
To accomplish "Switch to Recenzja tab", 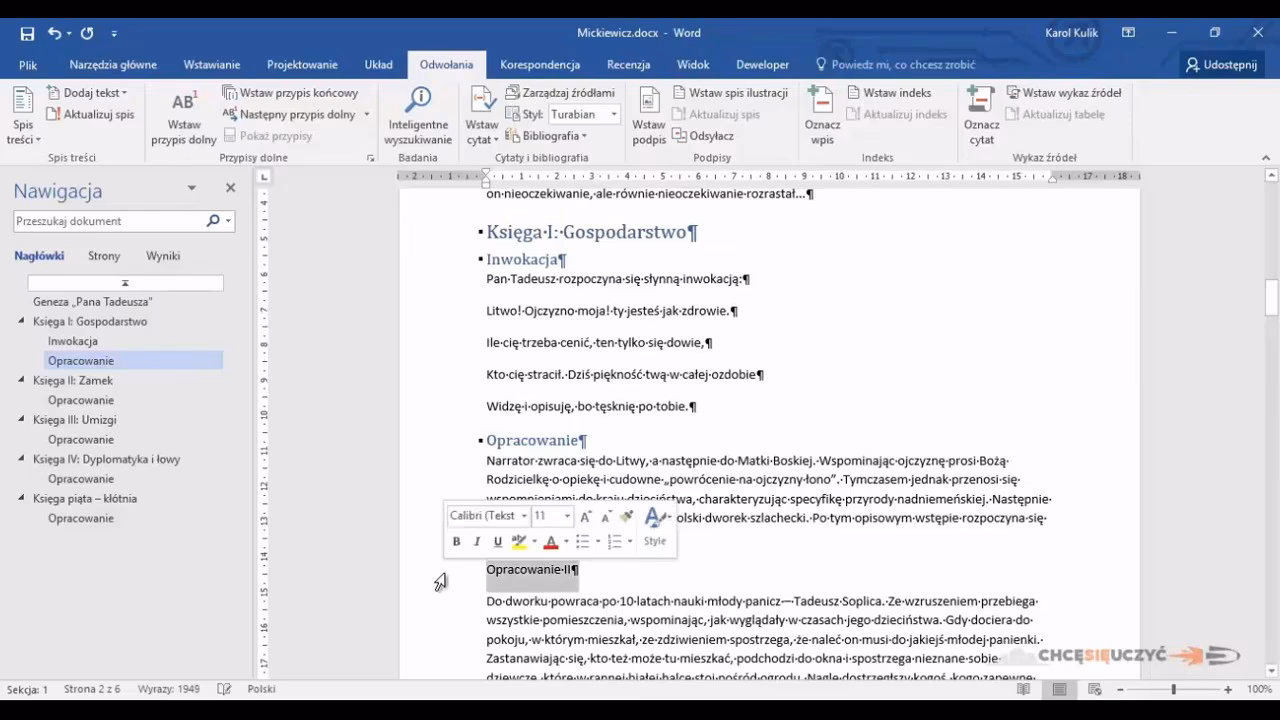I will (628, 65).
